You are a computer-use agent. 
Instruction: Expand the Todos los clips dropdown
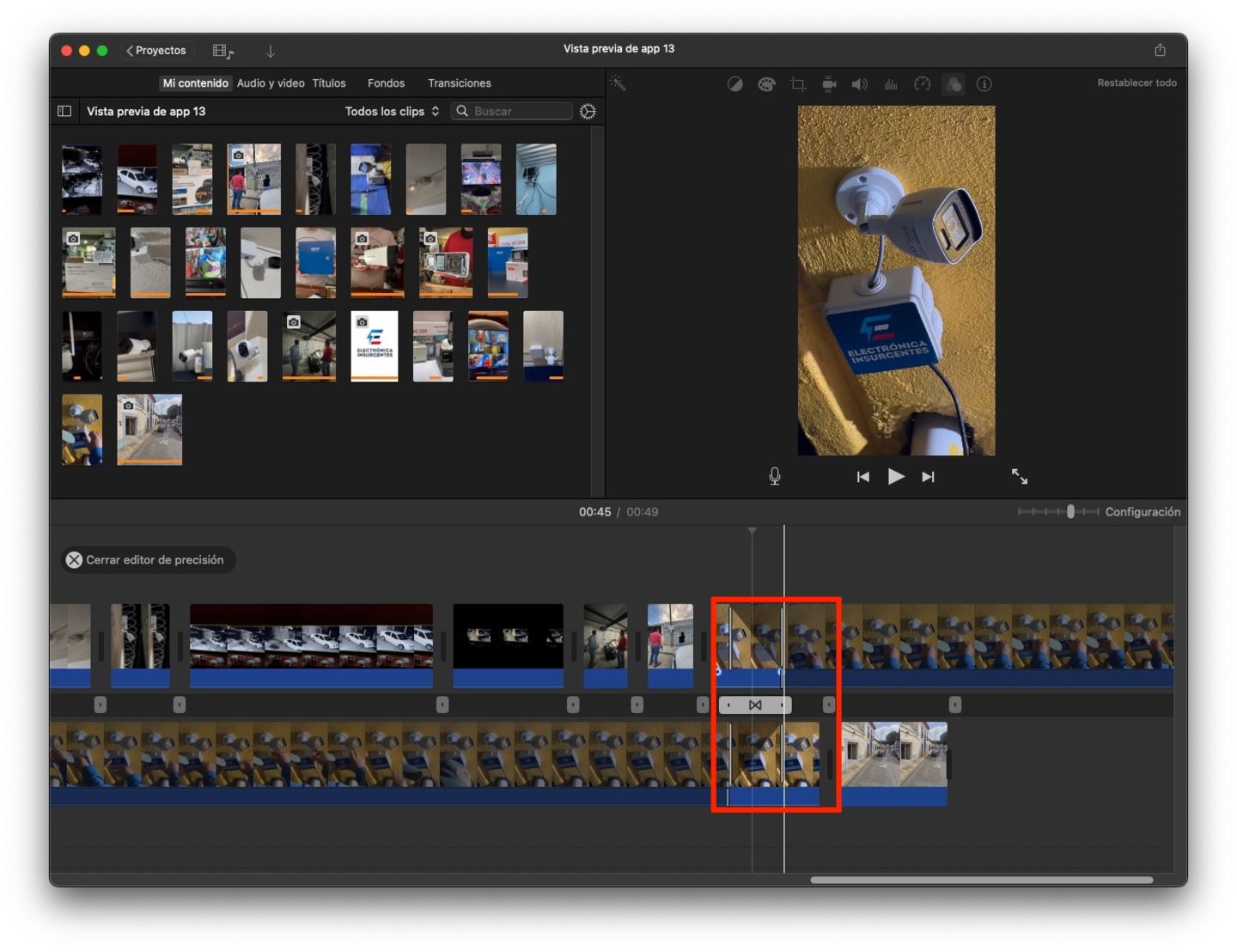(392, 111)
